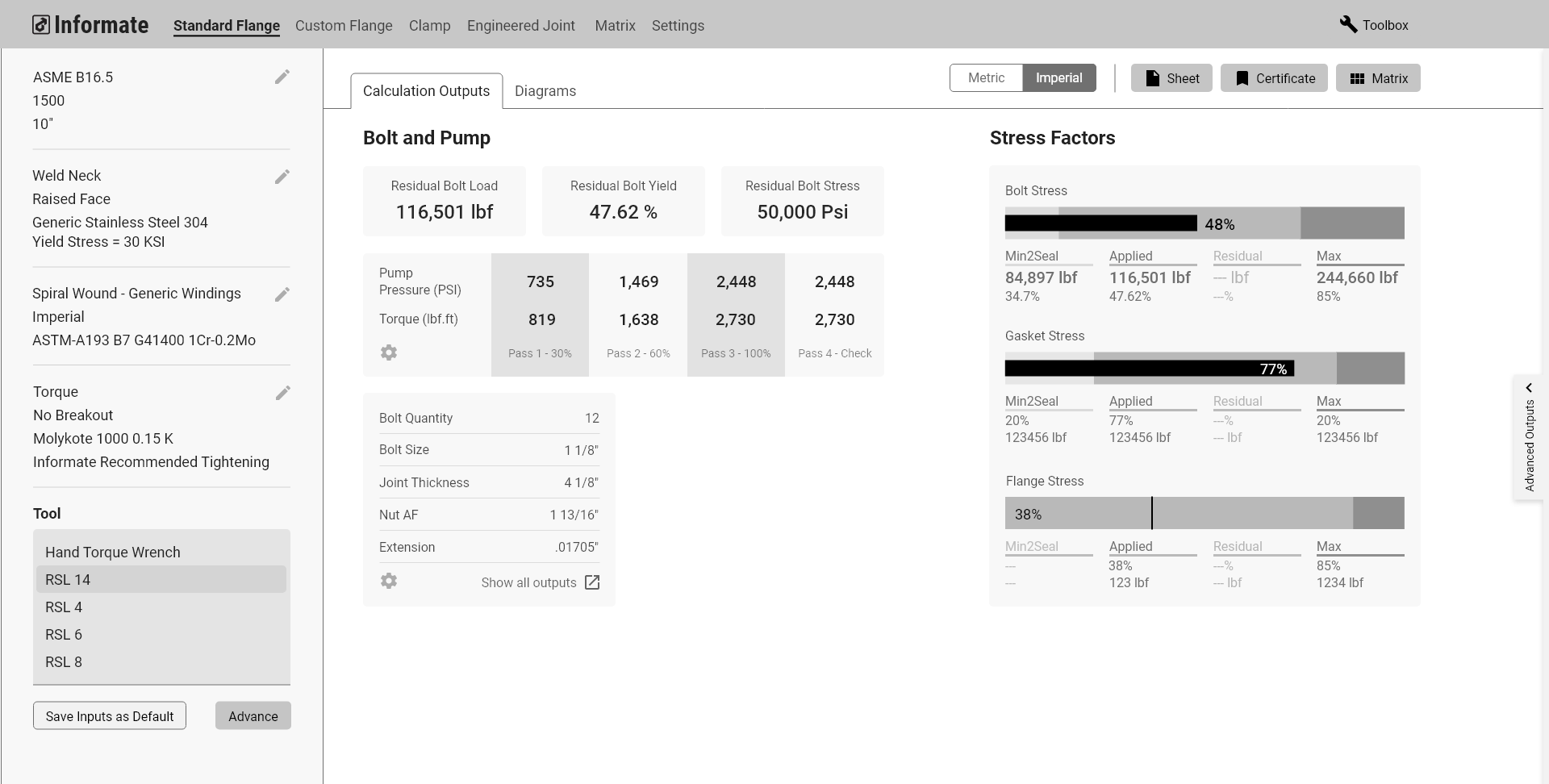Viewport: 1549px width, 784px height.
Task: Edit the Torque section settings
Action: (282, 393)
